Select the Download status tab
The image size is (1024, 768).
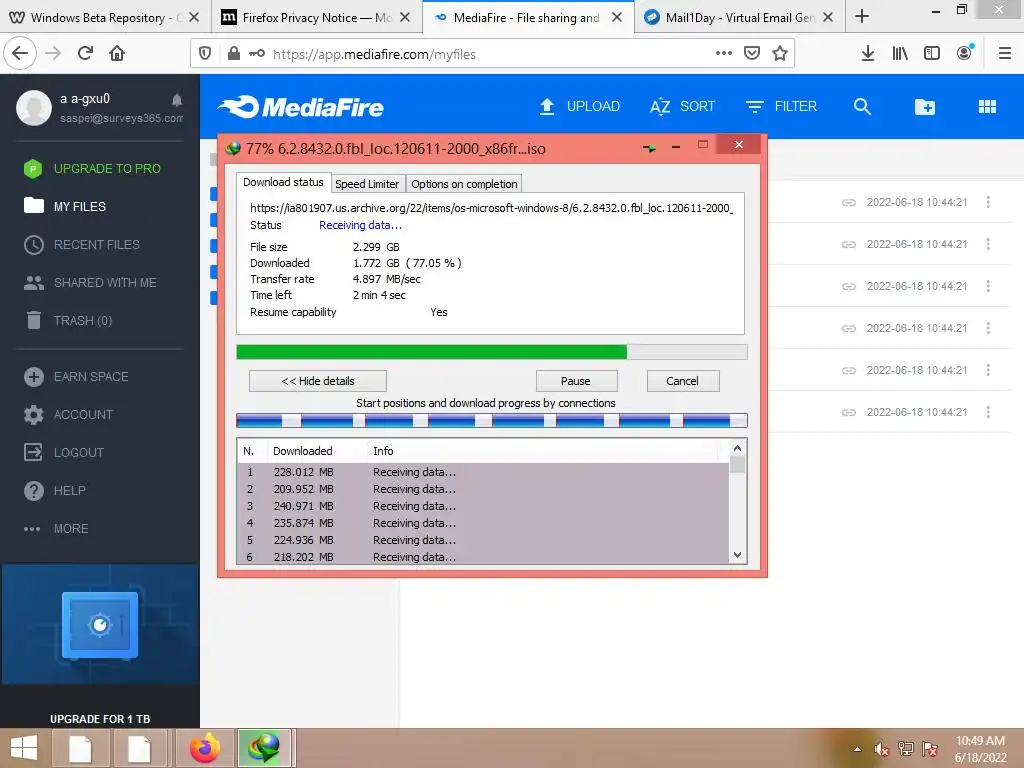coord(283,182)
